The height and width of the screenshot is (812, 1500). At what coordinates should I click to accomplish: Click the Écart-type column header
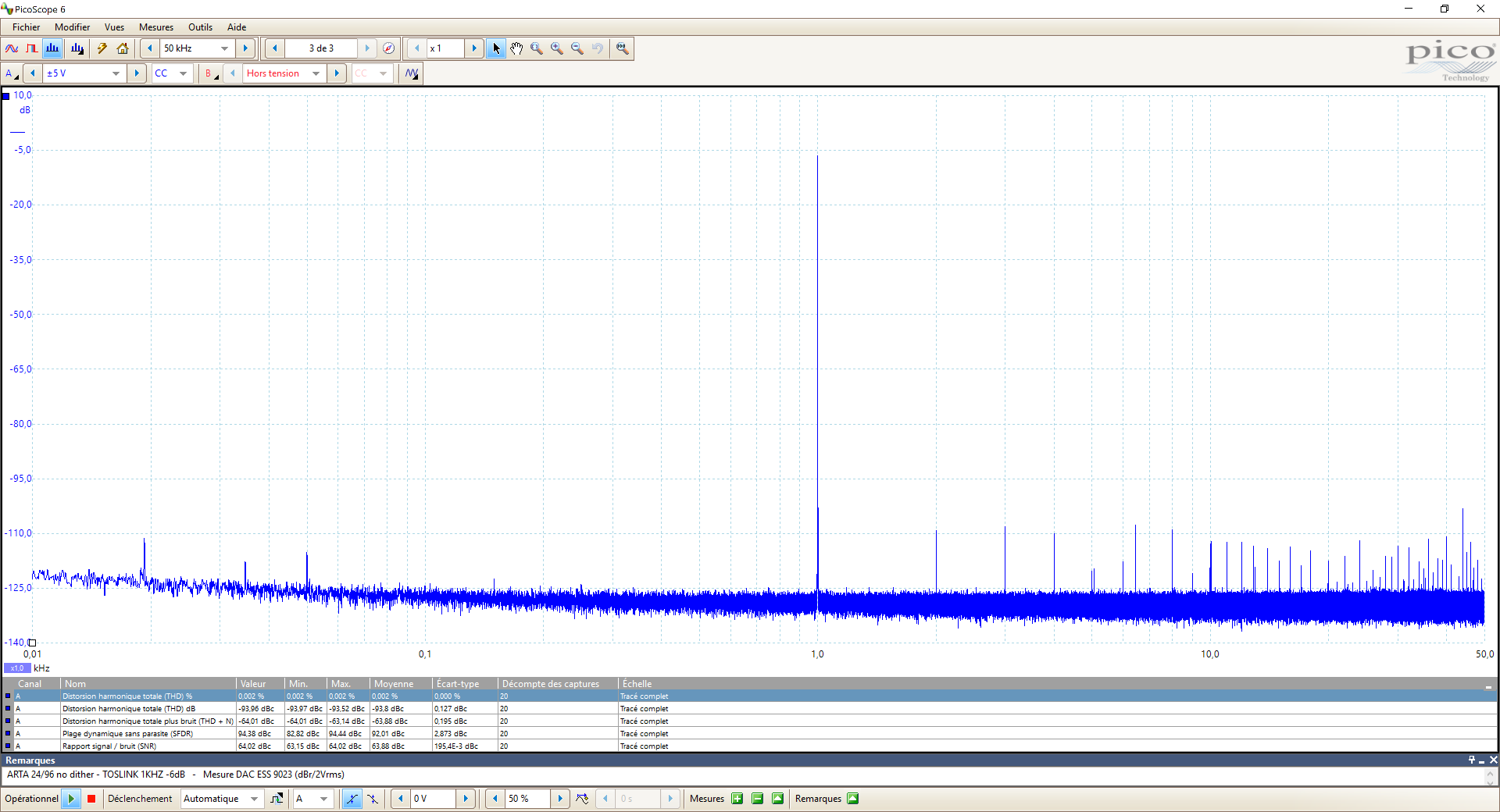click(465, 684)
